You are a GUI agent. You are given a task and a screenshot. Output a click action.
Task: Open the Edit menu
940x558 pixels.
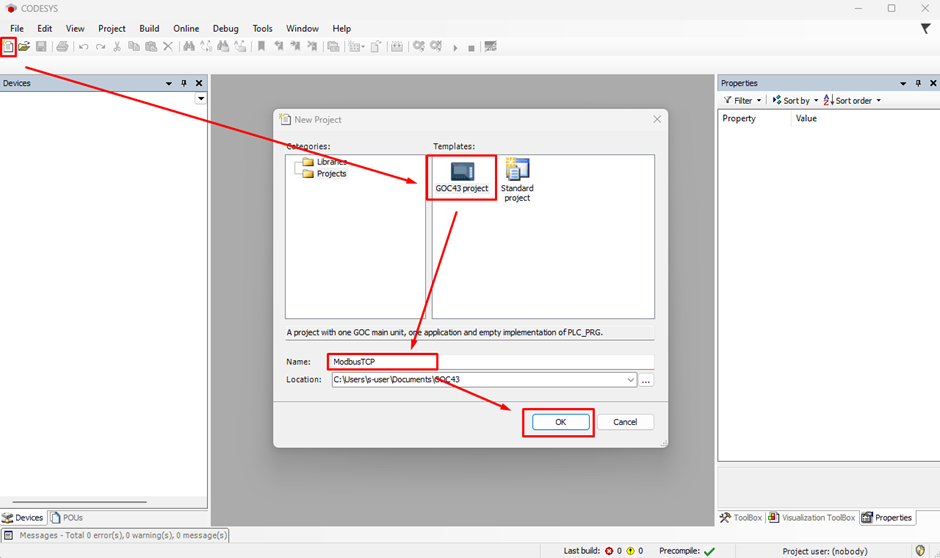point(44,28)
